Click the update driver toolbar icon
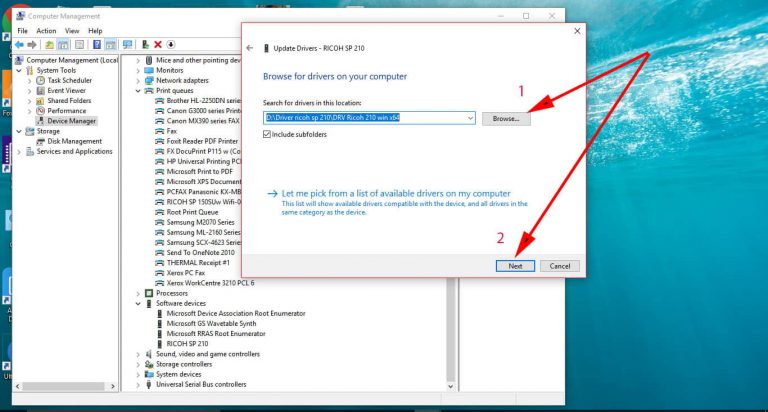The height and width of the screenshot is (412, 768). [x=146, y=45]
